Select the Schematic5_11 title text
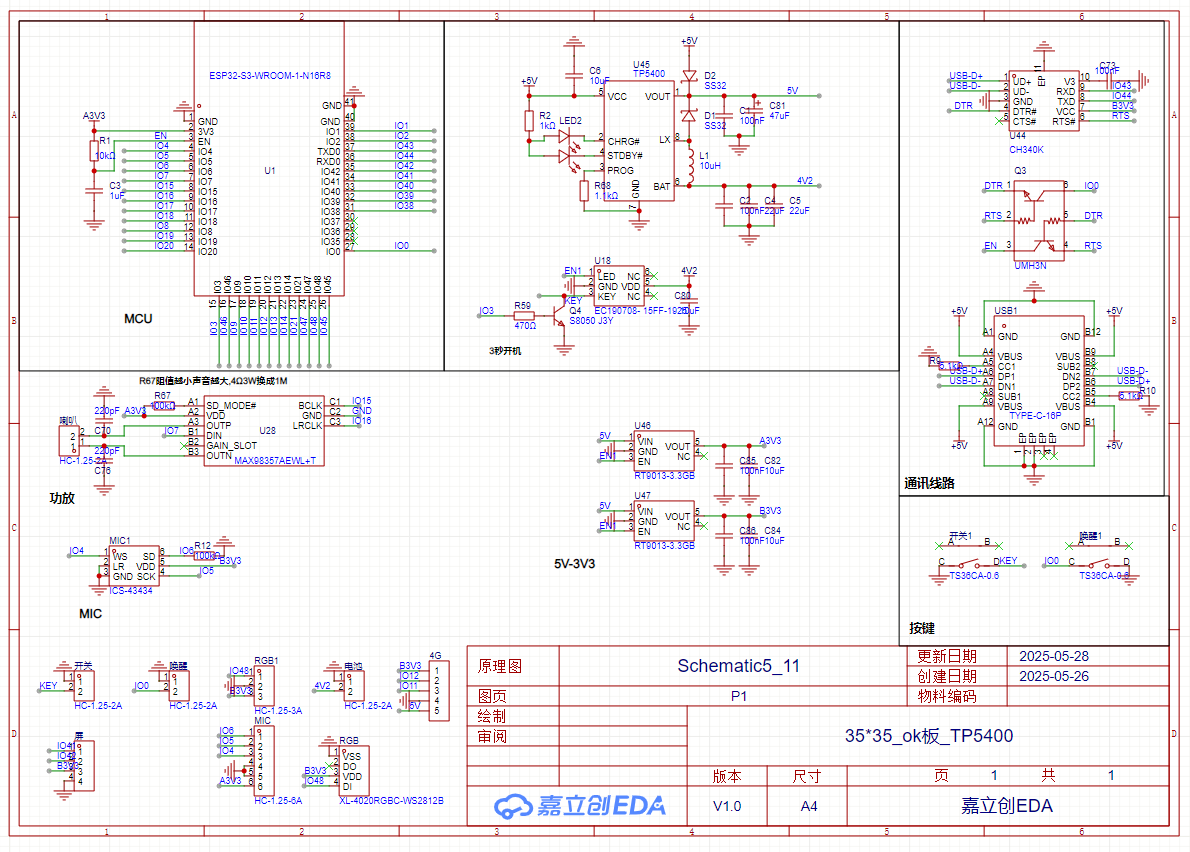The image size is (1190, 852). coord(738,665)
